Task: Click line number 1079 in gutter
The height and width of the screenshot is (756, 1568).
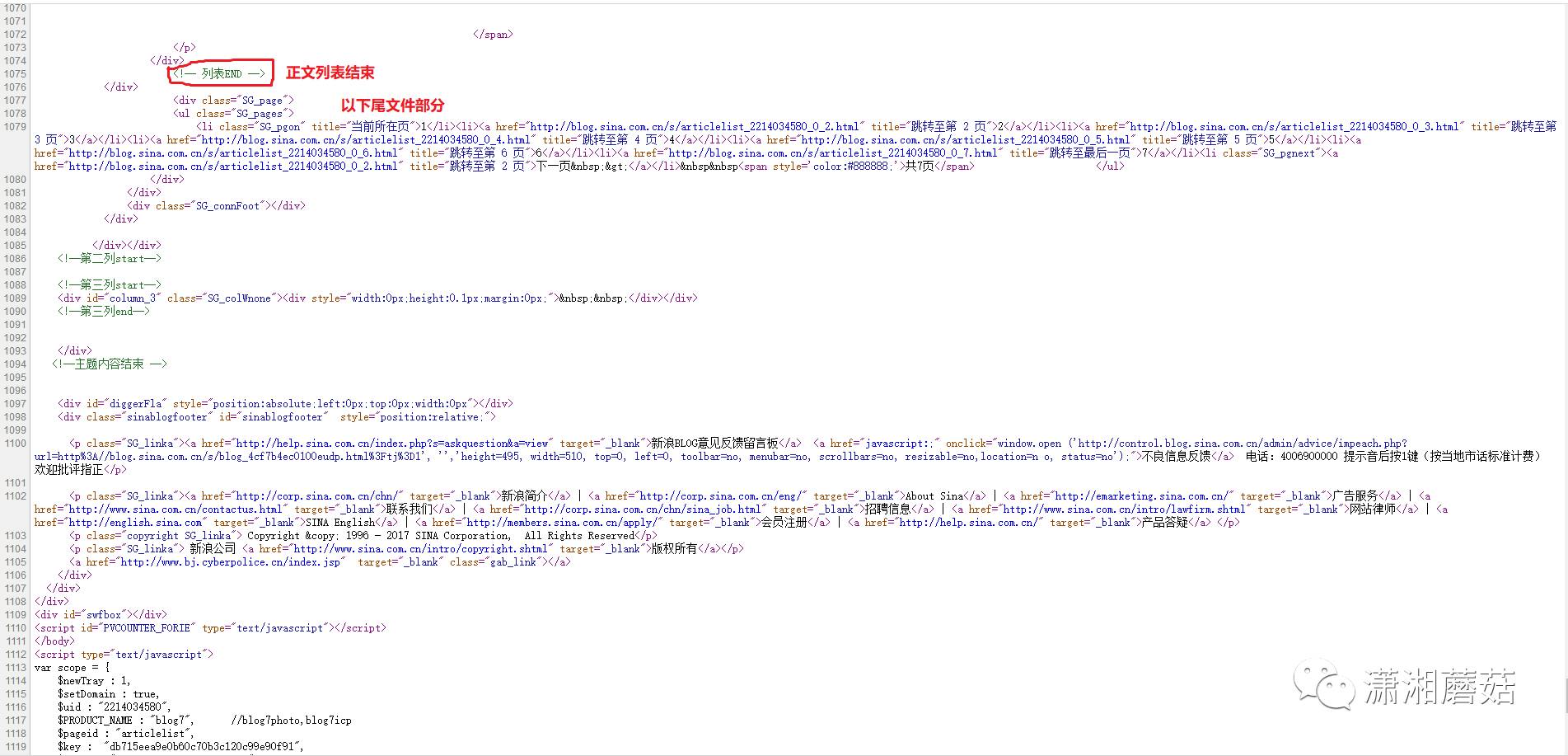Action: [x=15, y=127]
